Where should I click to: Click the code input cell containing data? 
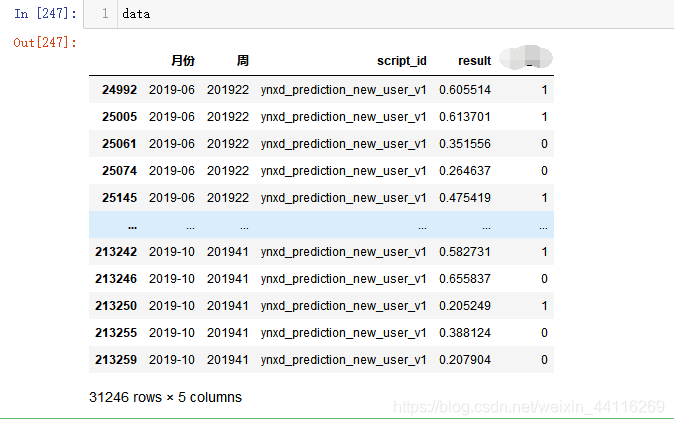coord(378,14)
